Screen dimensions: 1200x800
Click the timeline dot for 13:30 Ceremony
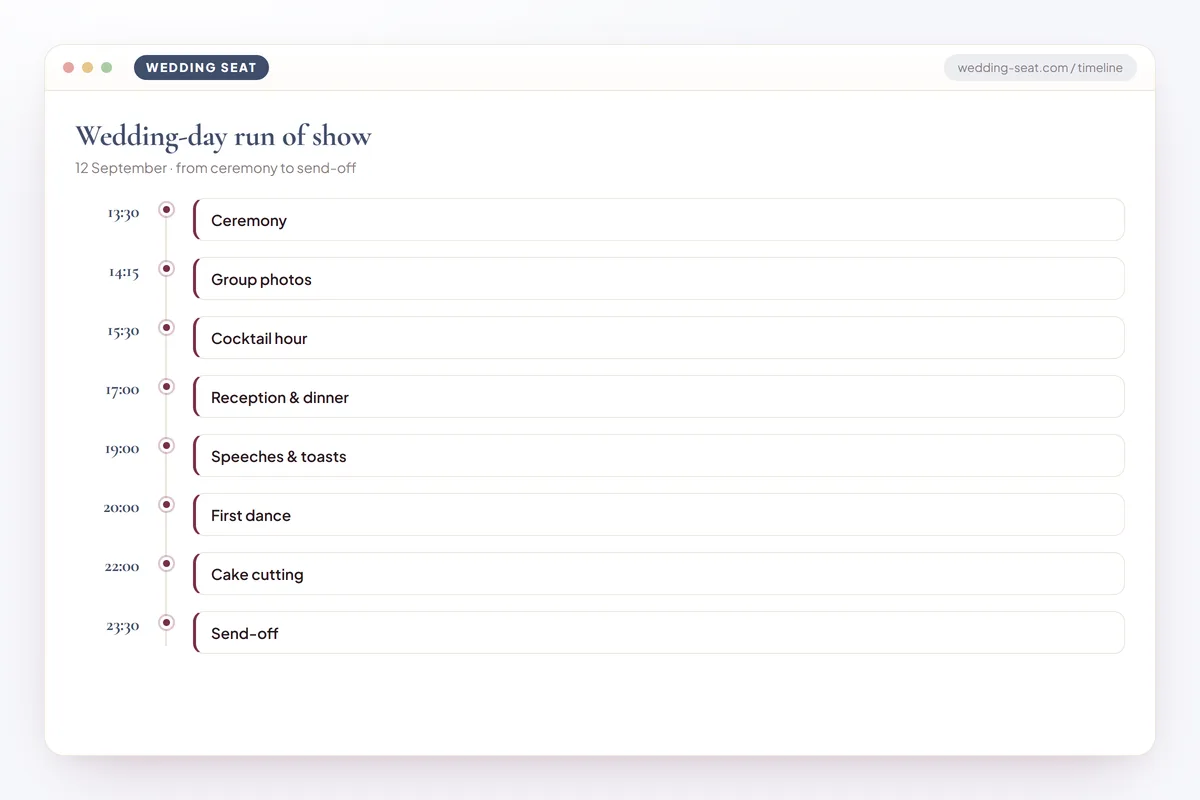tap(166, 209)
